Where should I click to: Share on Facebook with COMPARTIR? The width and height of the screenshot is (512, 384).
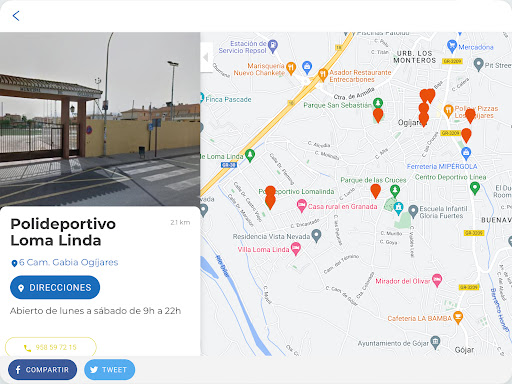42,370
